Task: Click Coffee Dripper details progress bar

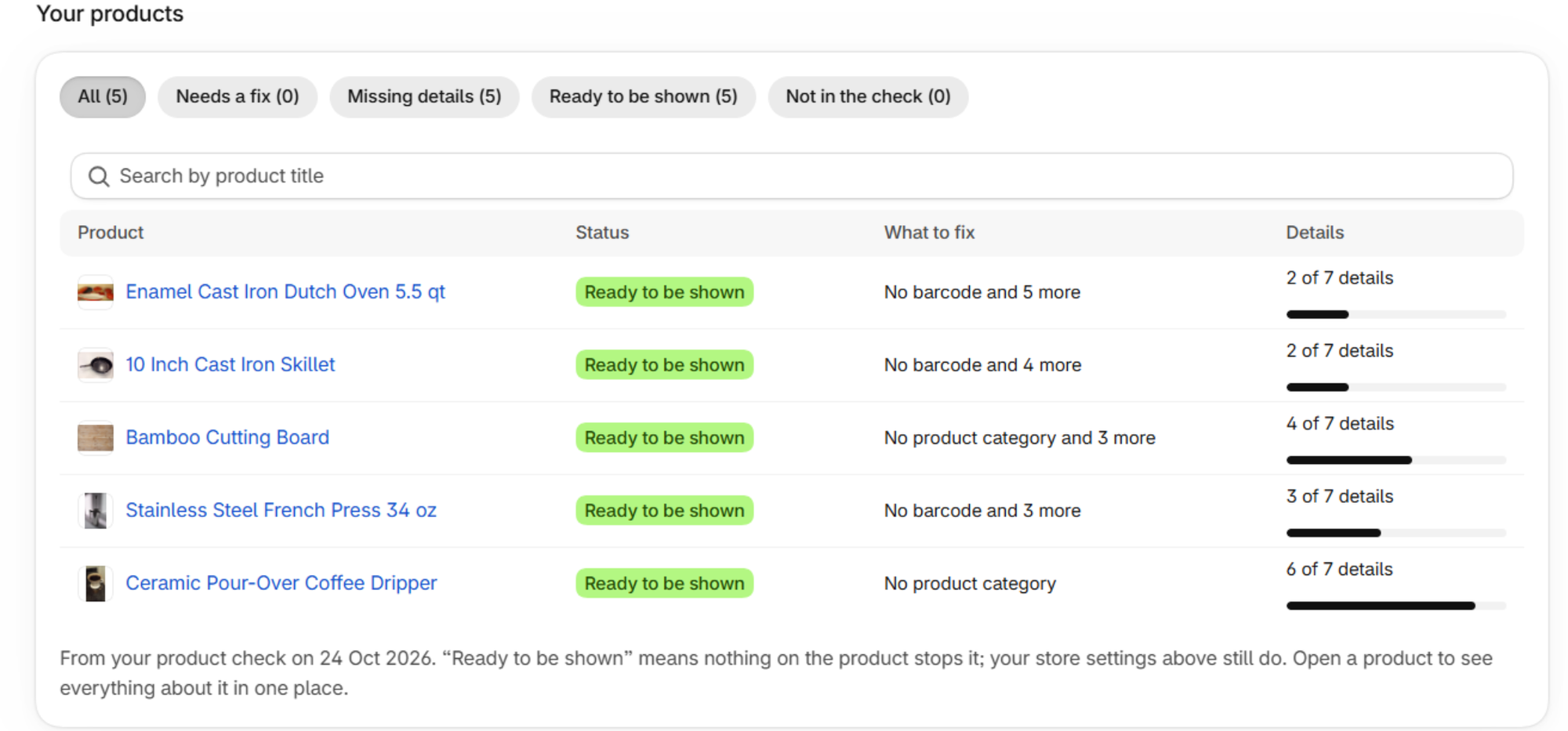Action: [1396, 606]
